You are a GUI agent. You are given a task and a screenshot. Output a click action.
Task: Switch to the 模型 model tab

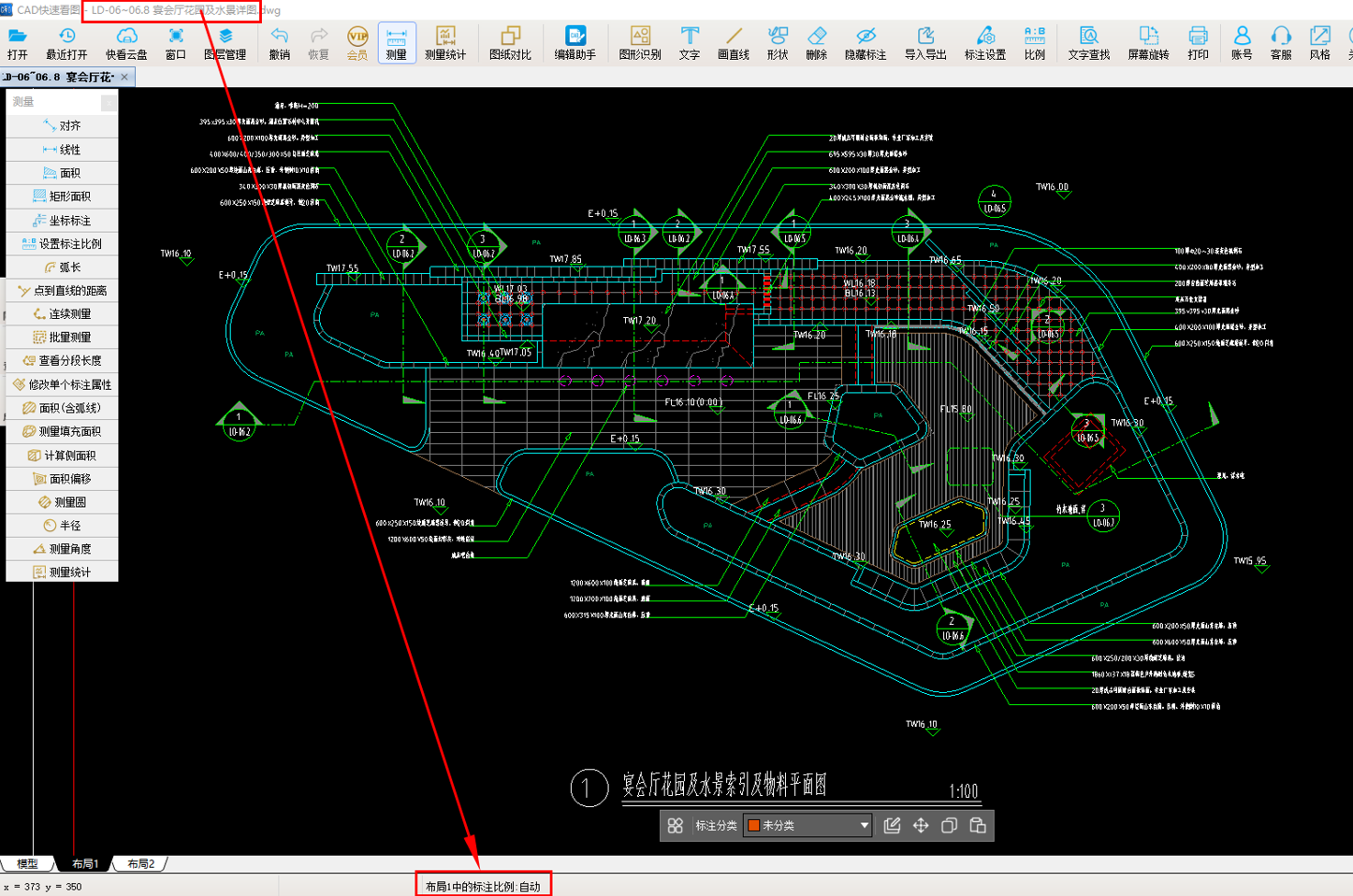coord(28,864)
